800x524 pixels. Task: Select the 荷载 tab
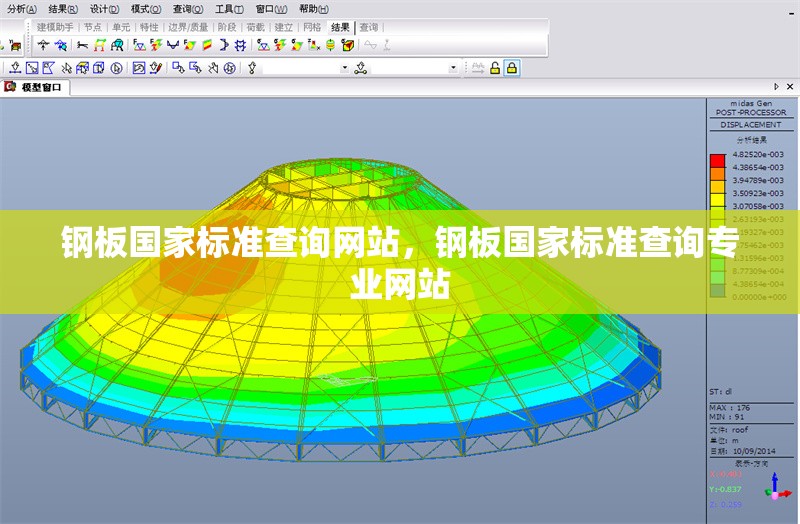coord(255,27)
